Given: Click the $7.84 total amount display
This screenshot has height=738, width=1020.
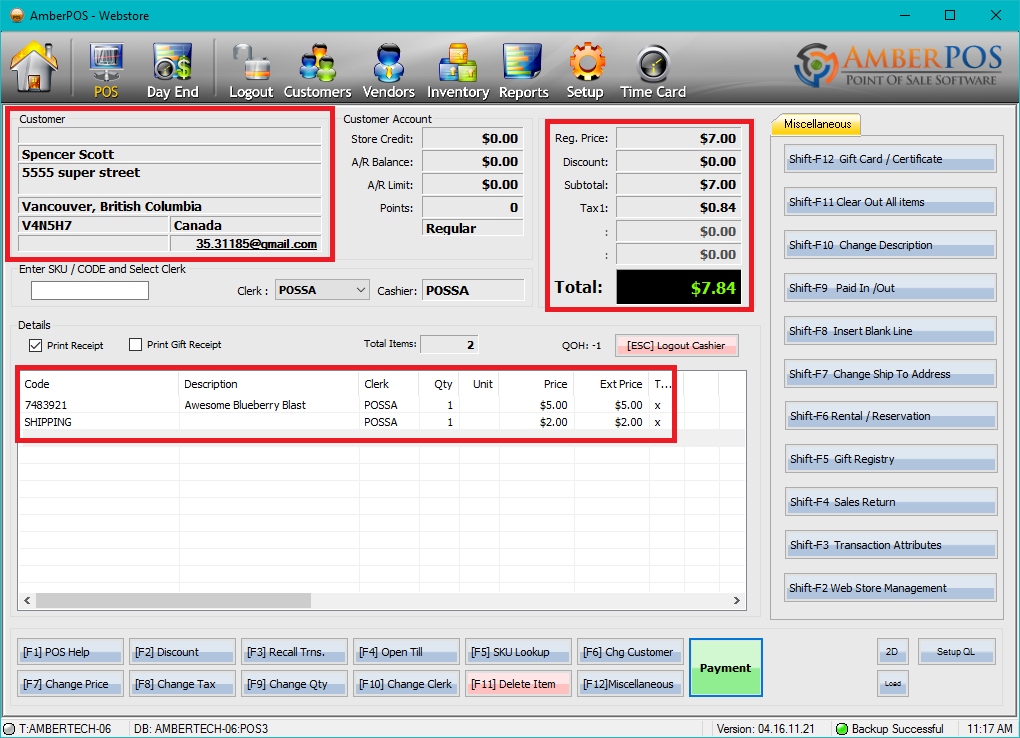Looking at the screenshot, I should click(678, 287).
